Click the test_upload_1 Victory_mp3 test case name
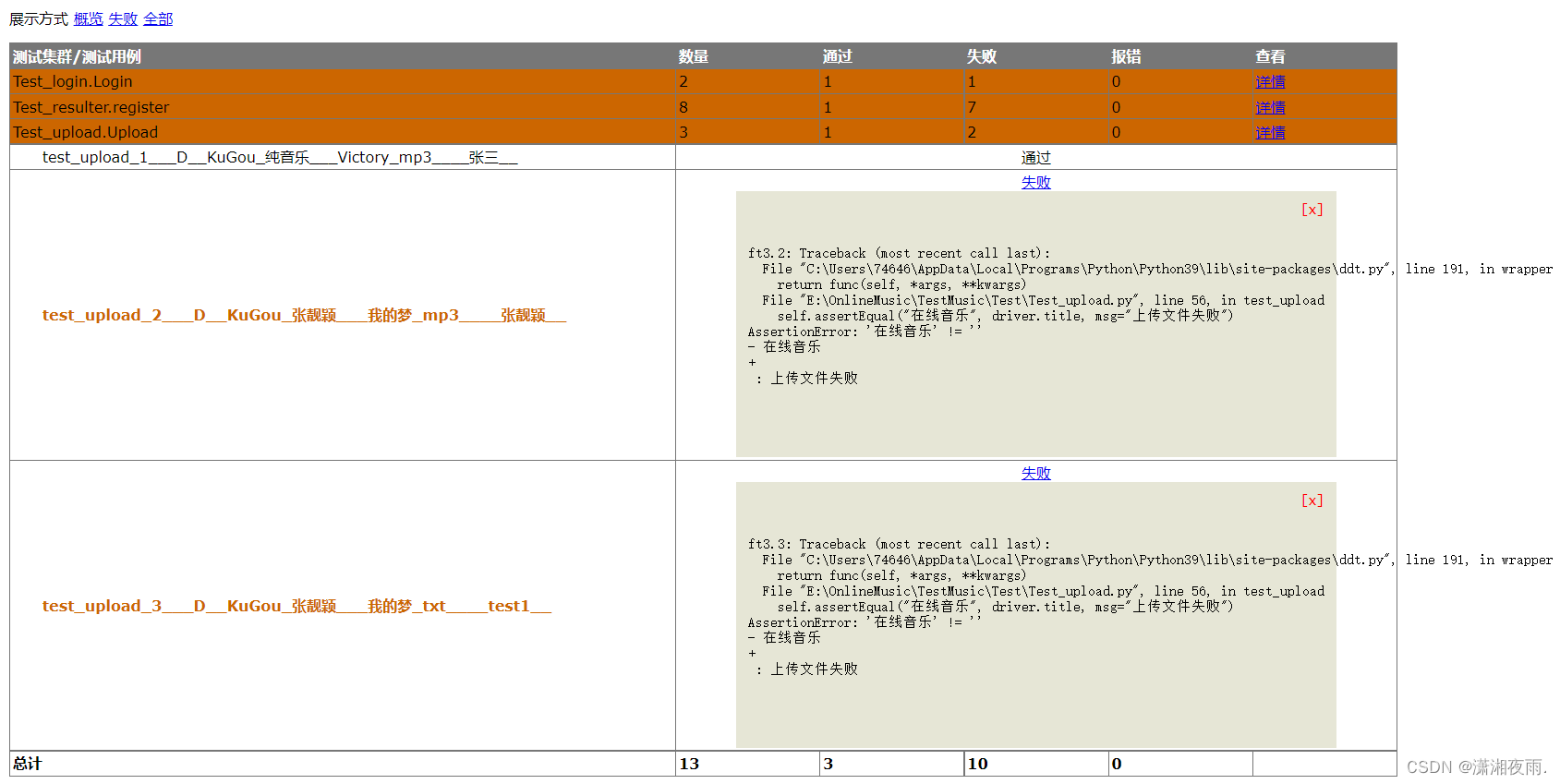The width and height of the screenshot is (1560, 784). (x=280, y=157)
